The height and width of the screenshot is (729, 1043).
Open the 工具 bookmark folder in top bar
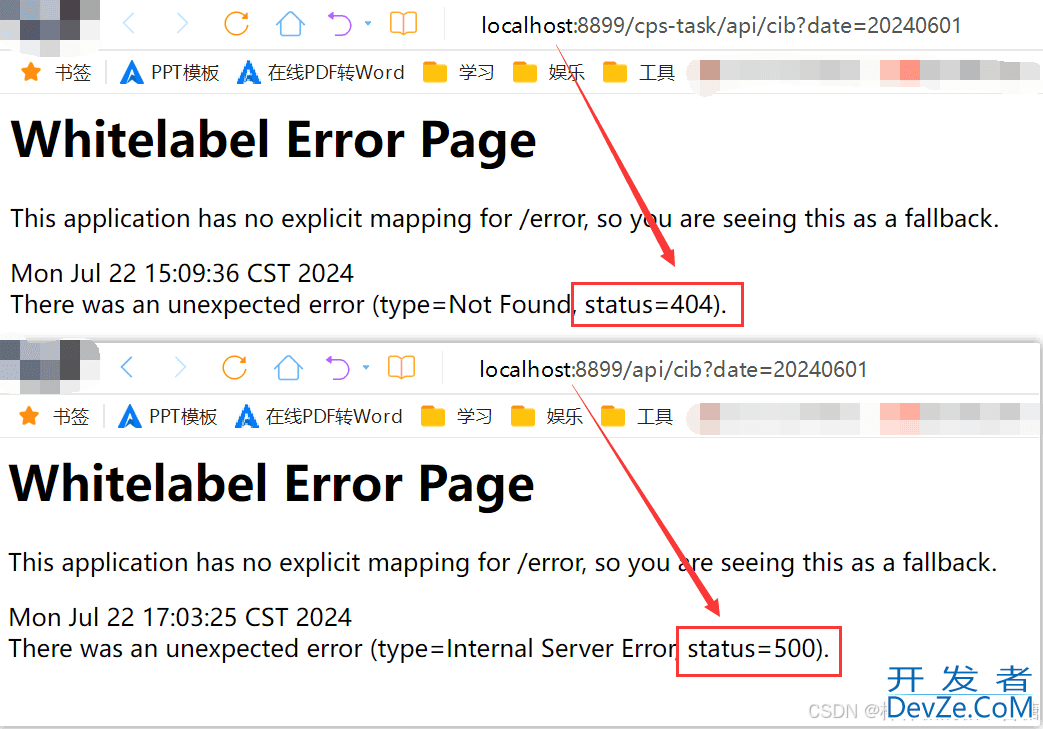(x=639, y=72)
